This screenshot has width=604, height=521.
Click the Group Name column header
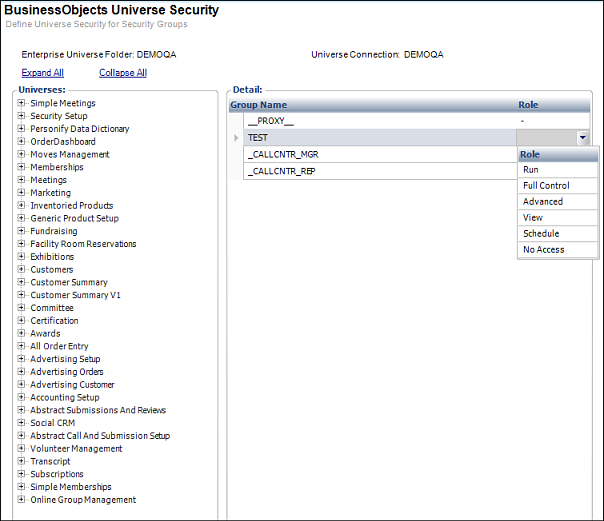(x=258, y=105)
